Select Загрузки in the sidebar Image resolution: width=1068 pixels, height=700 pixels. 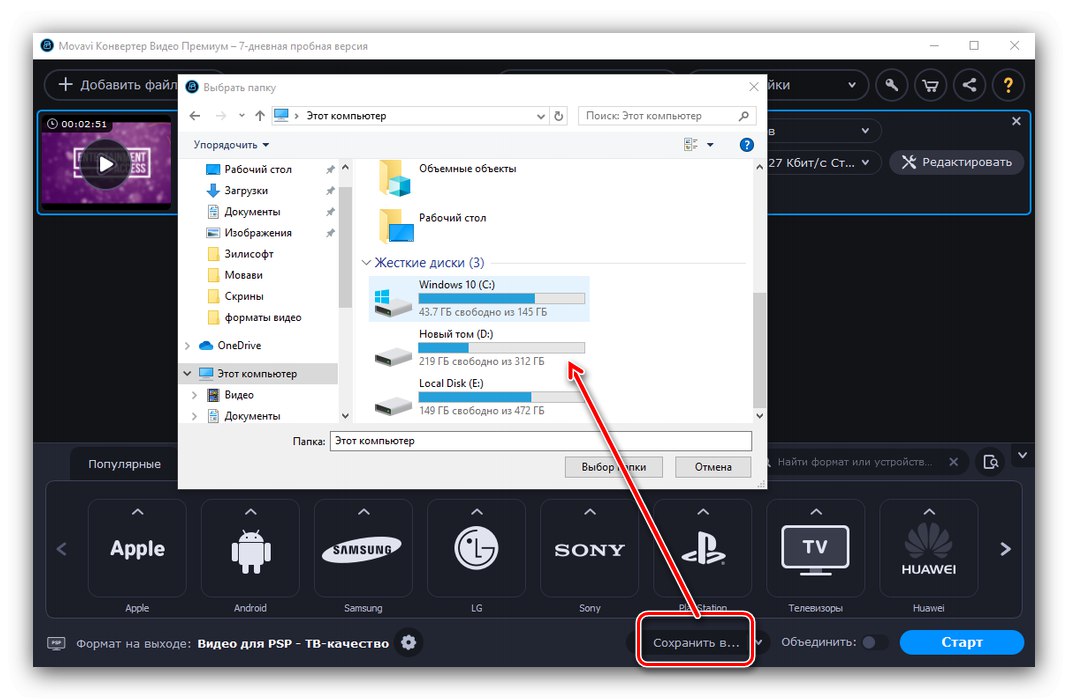(246, 191)
